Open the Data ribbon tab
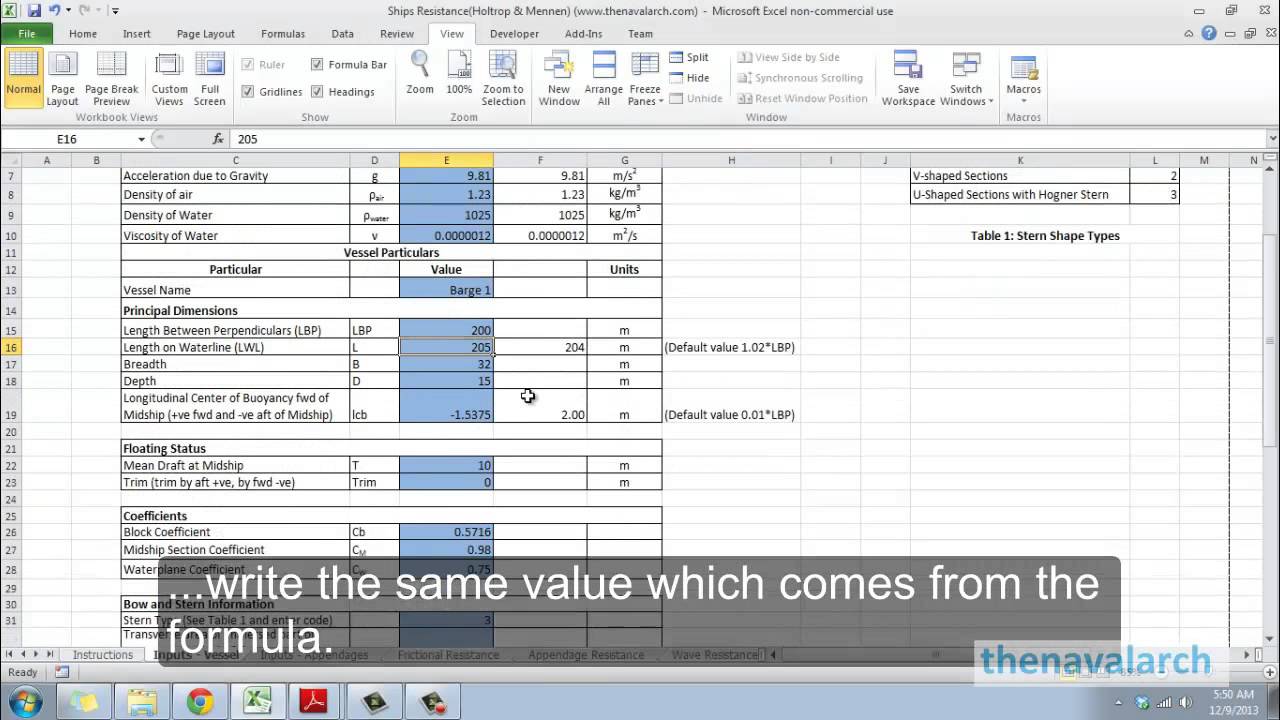This screenshot has width=1280, height=720. click(x=343, y=33)
